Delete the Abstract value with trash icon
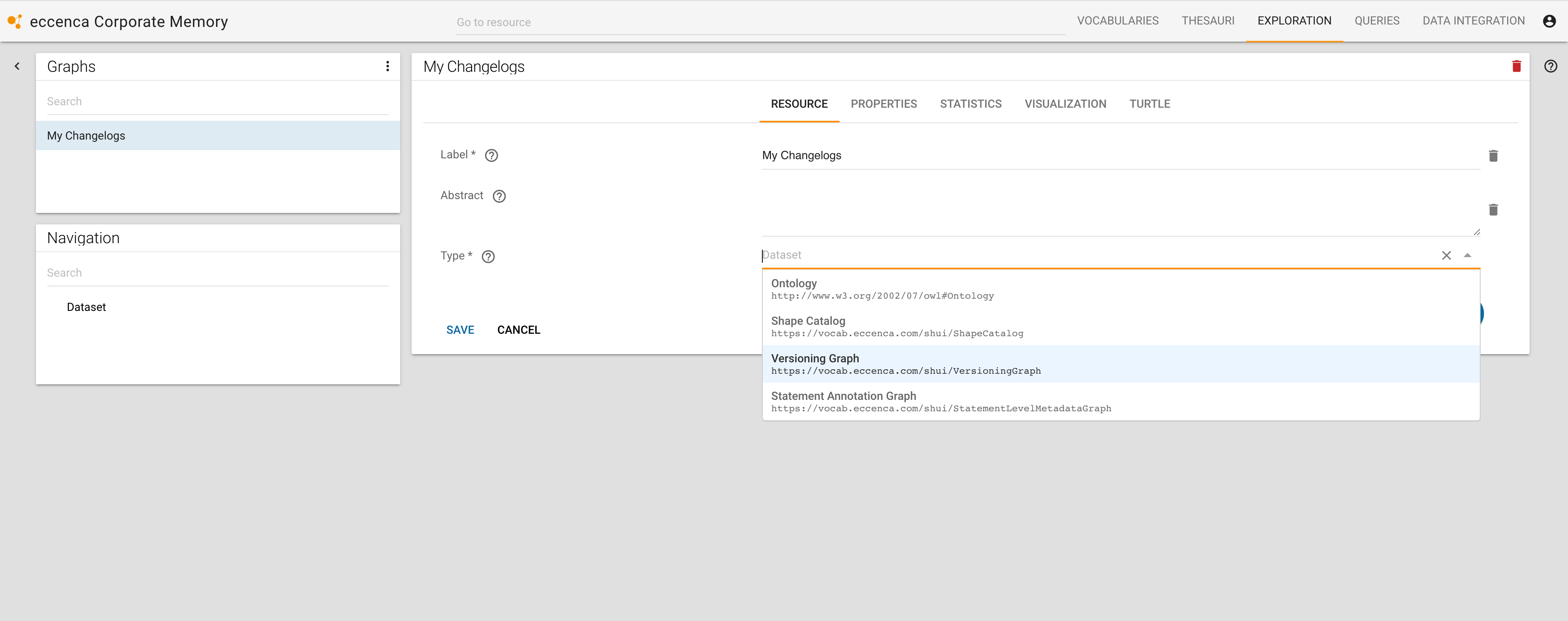Viewport: 1568px width, 621px height. click(x=1492, y=210)
